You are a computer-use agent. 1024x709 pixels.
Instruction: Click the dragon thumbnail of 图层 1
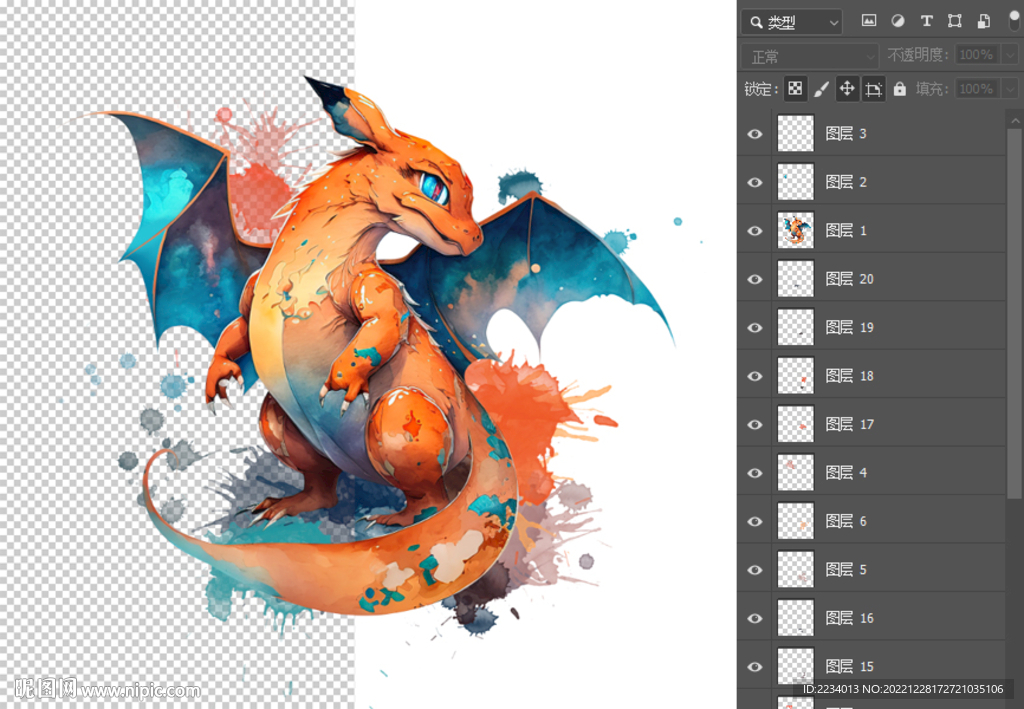(x=796, y=231)
